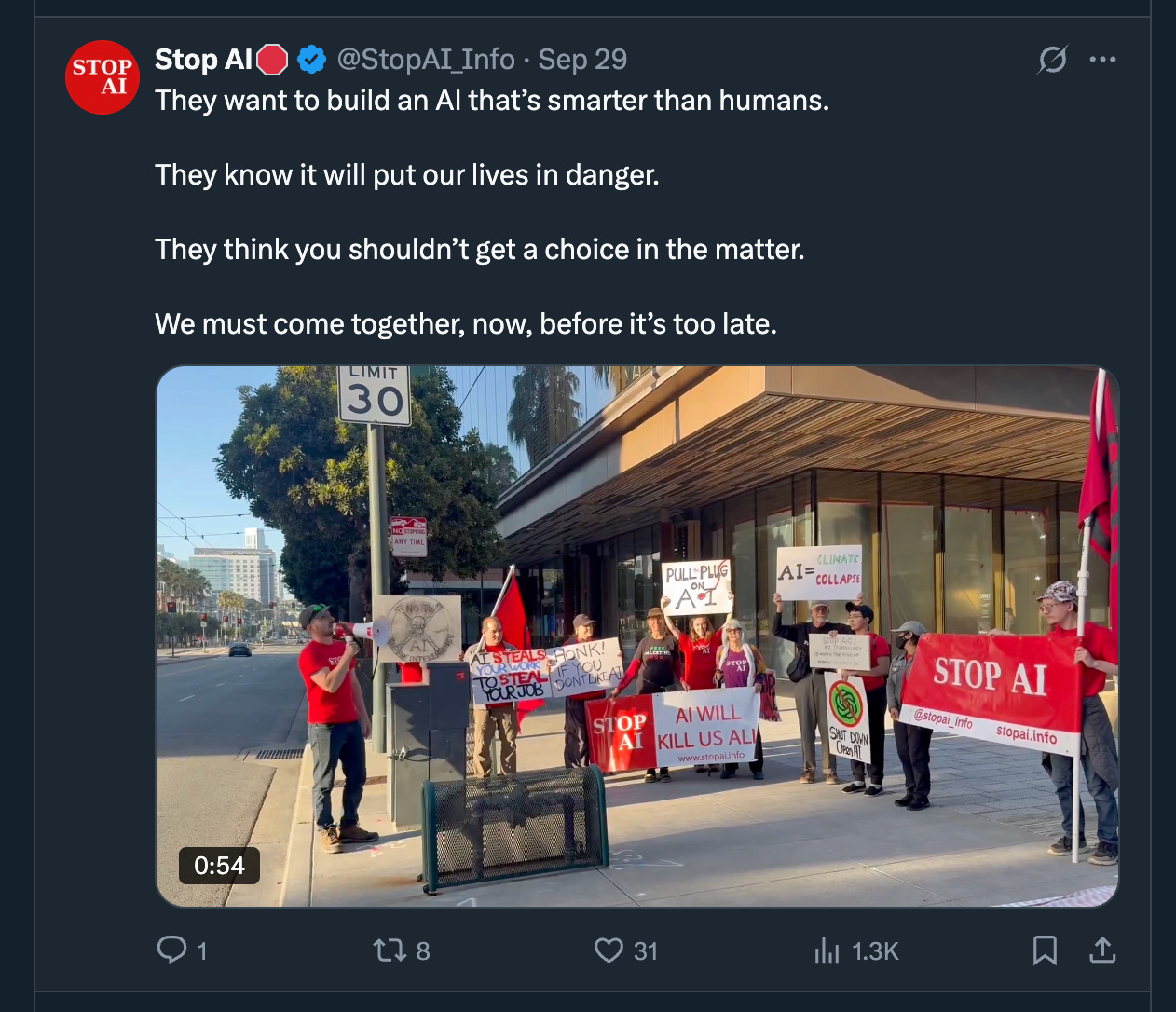Repost the tweet with the retweet icon
1176x1012 pixels.
coord(389,950)
